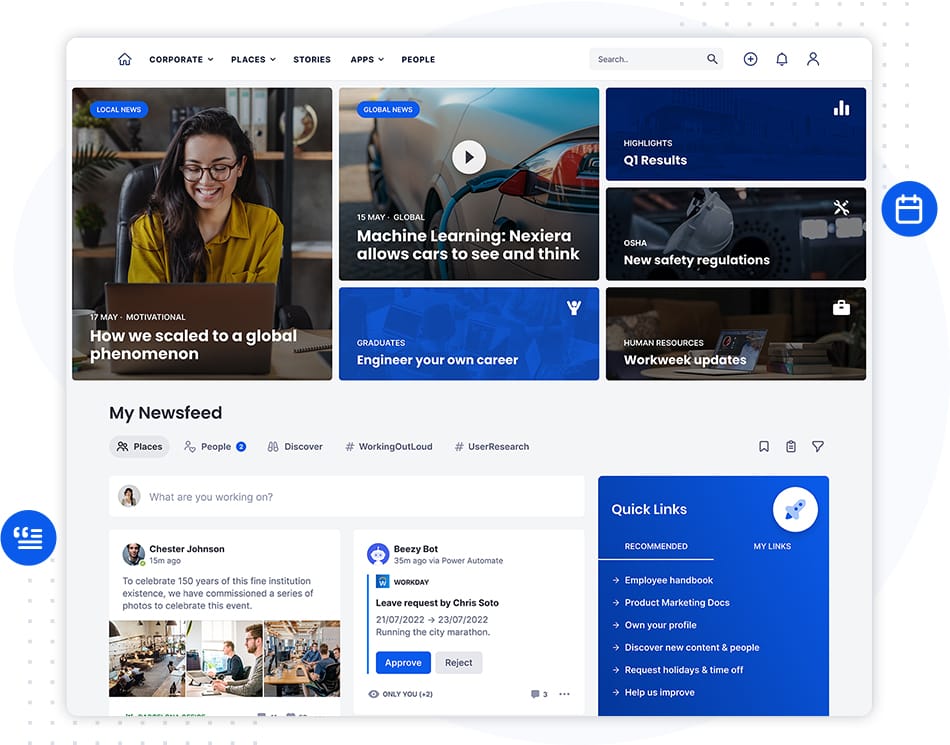Toggle ONLY YOU visibility eye icon
Viewport: 950px width, 745px height.
click(x=373, y=694)
